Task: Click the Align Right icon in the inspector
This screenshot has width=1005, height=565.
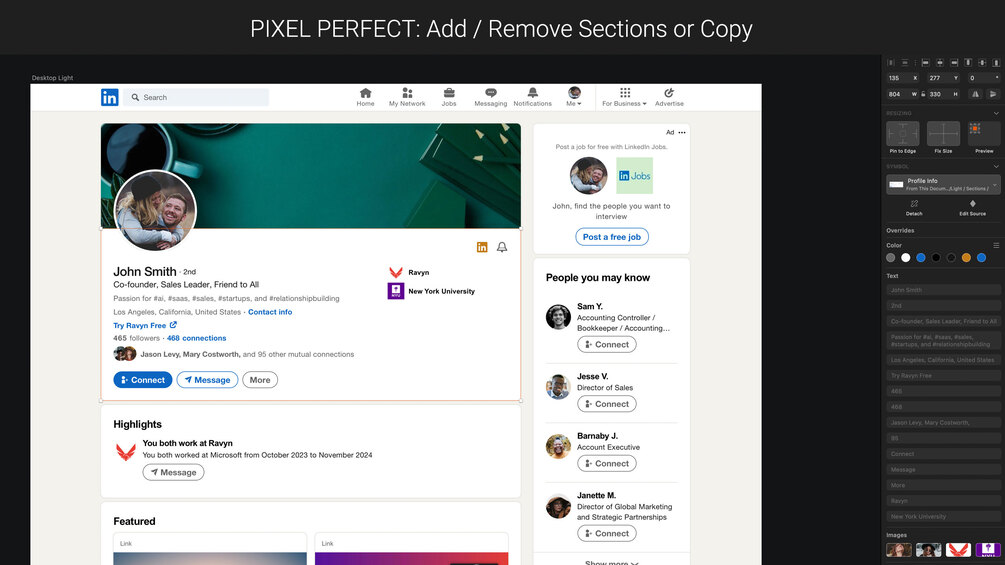Action: click(x=954, y=63)
